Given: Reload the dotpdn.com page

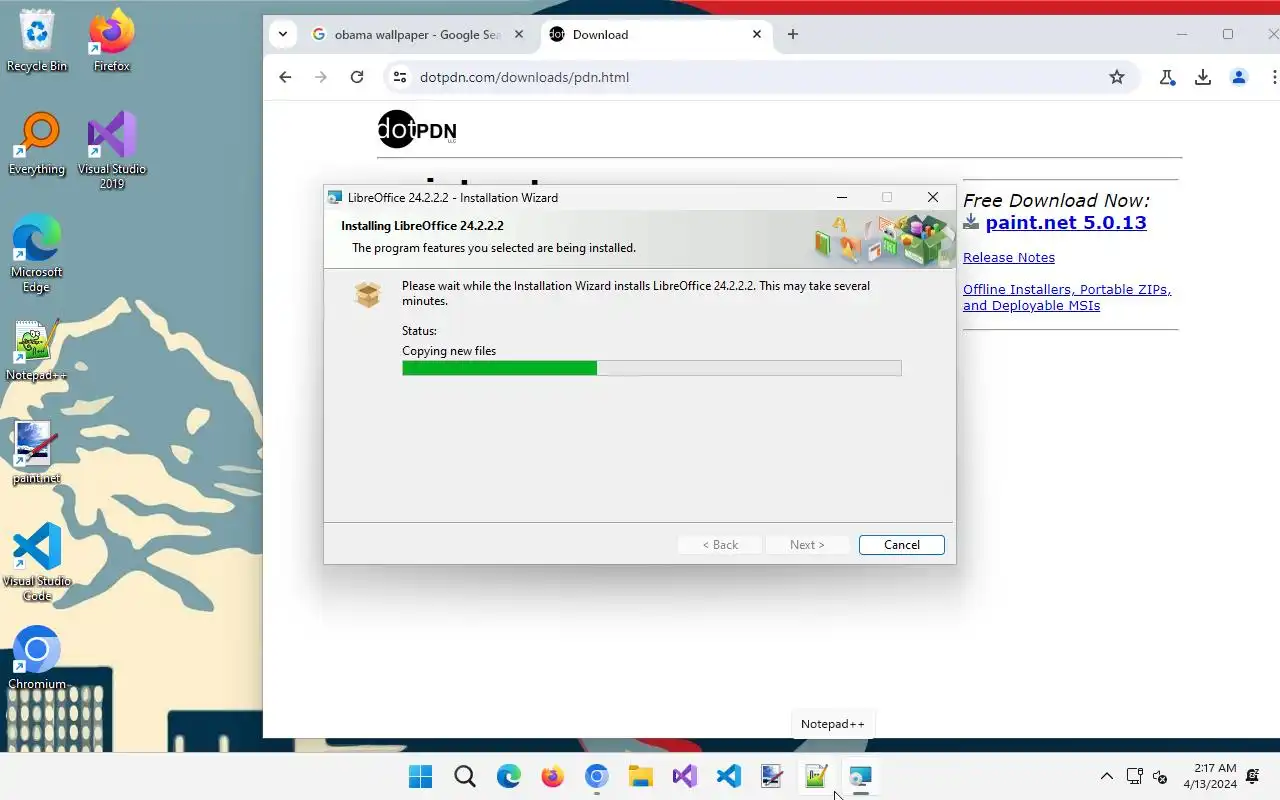Looking at the screenshot, I should 357,77.
